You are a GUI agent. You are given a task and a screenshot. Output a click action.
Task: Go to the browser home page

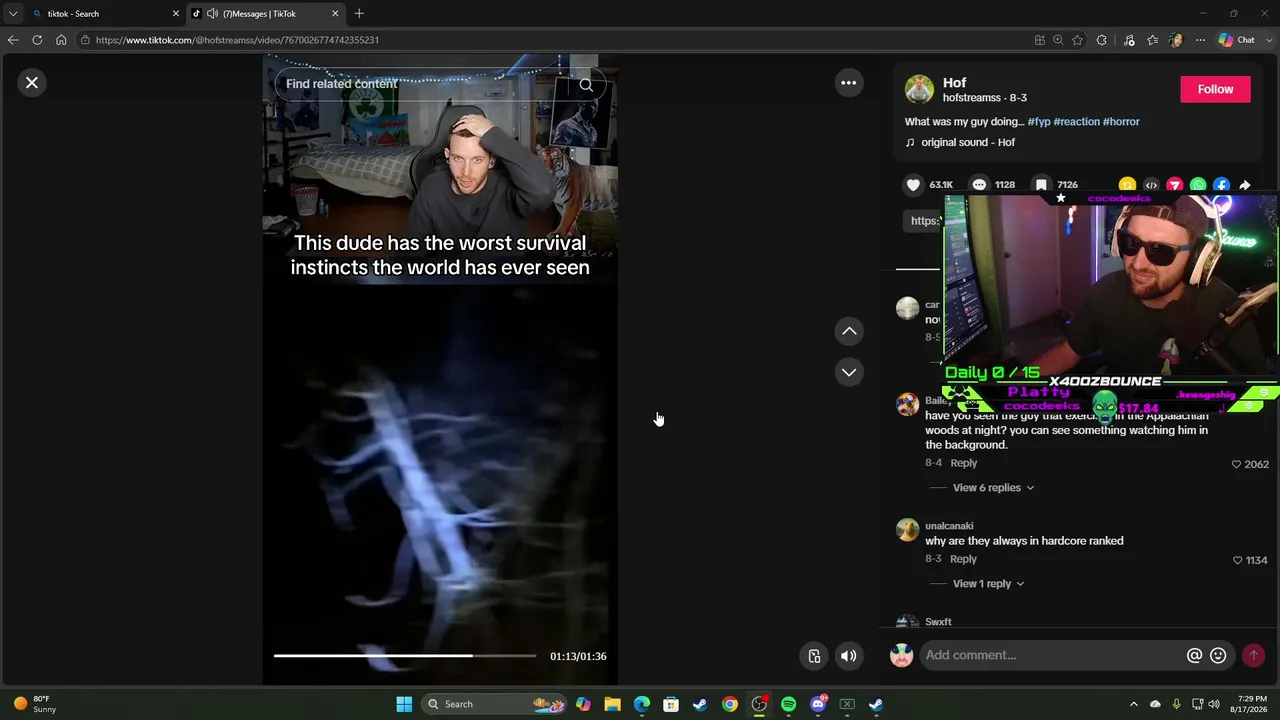pos(61,40)
